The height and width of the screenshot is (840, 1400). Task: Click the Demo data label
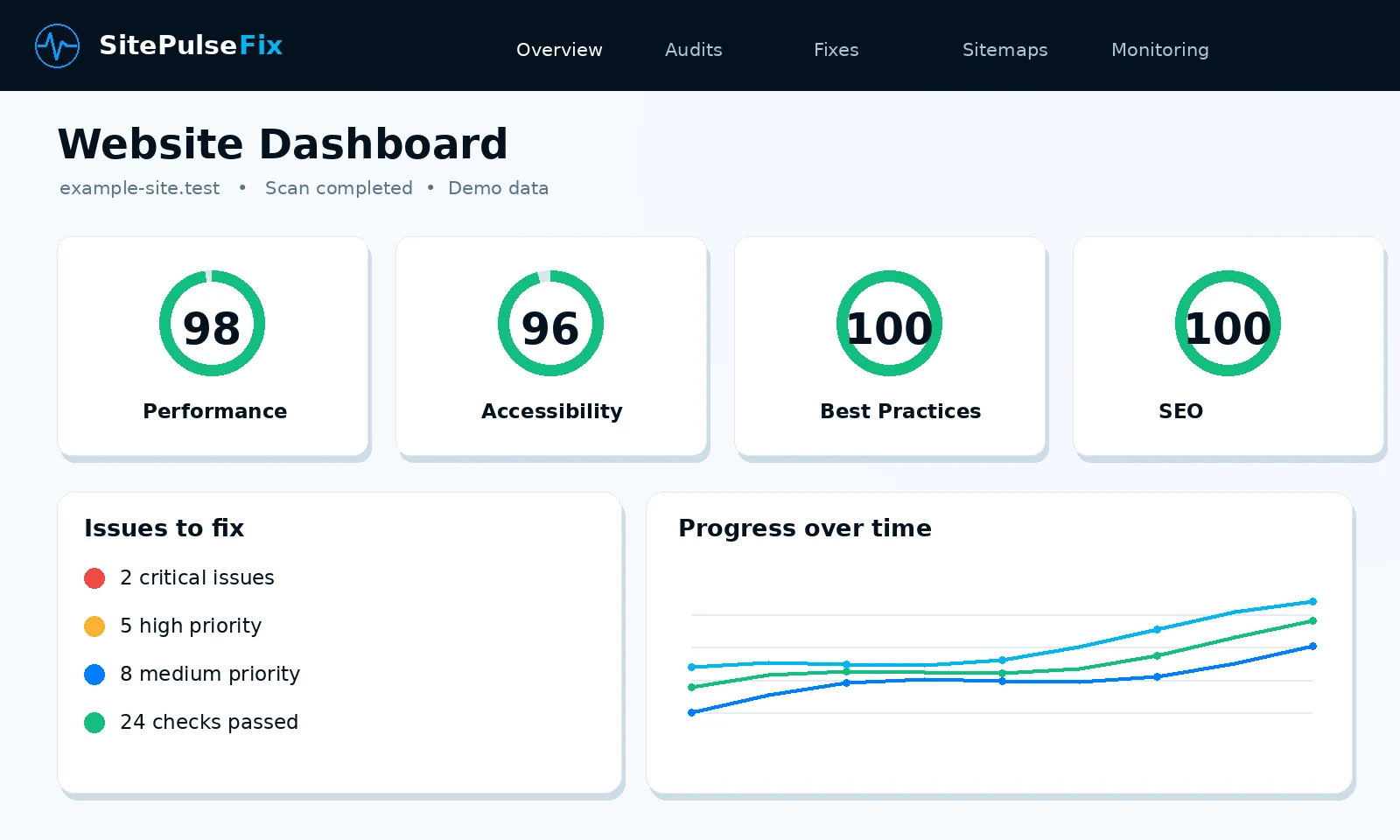point(498,188)
